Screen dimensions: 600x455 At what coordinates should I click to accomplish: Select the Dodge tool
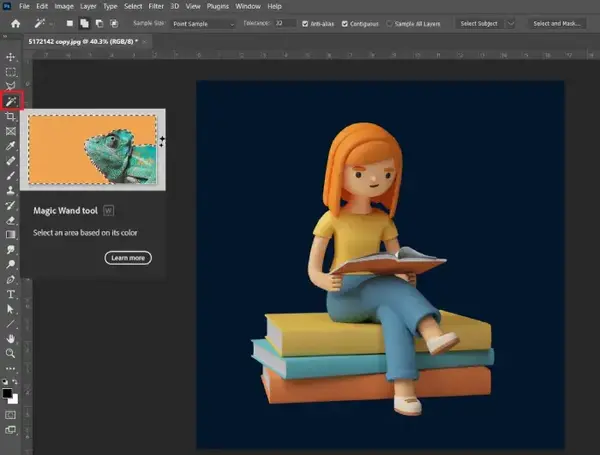click(x=10, y=264)
